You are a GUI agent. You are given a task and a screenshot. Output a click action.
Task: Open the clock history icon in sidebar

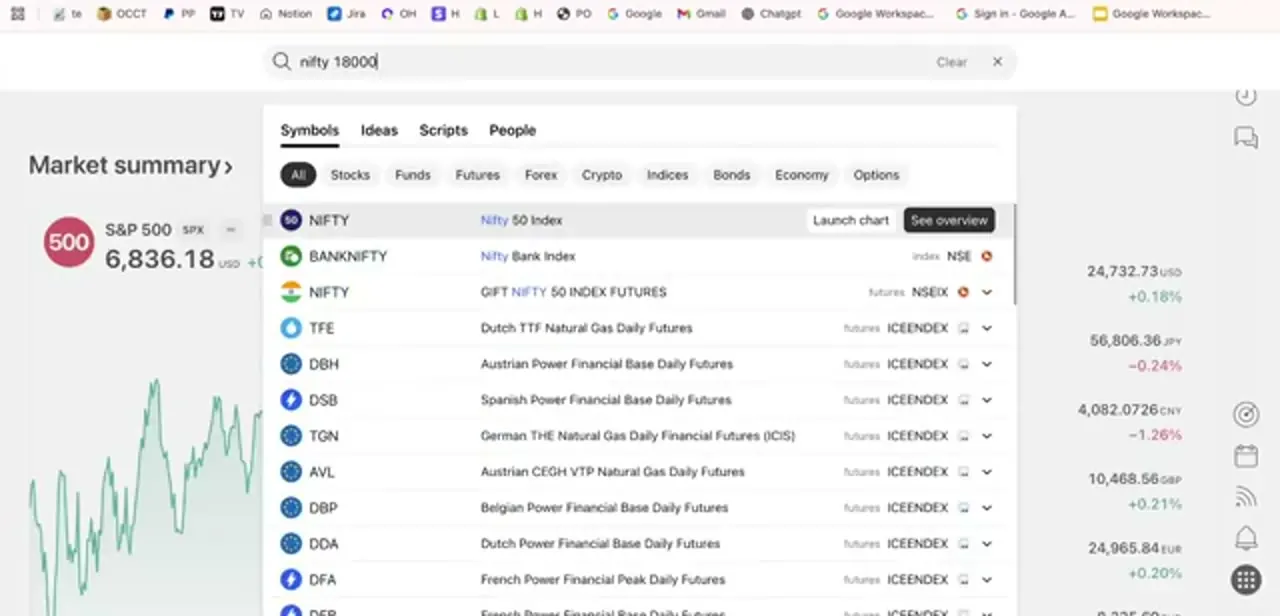pos(1245,96)
